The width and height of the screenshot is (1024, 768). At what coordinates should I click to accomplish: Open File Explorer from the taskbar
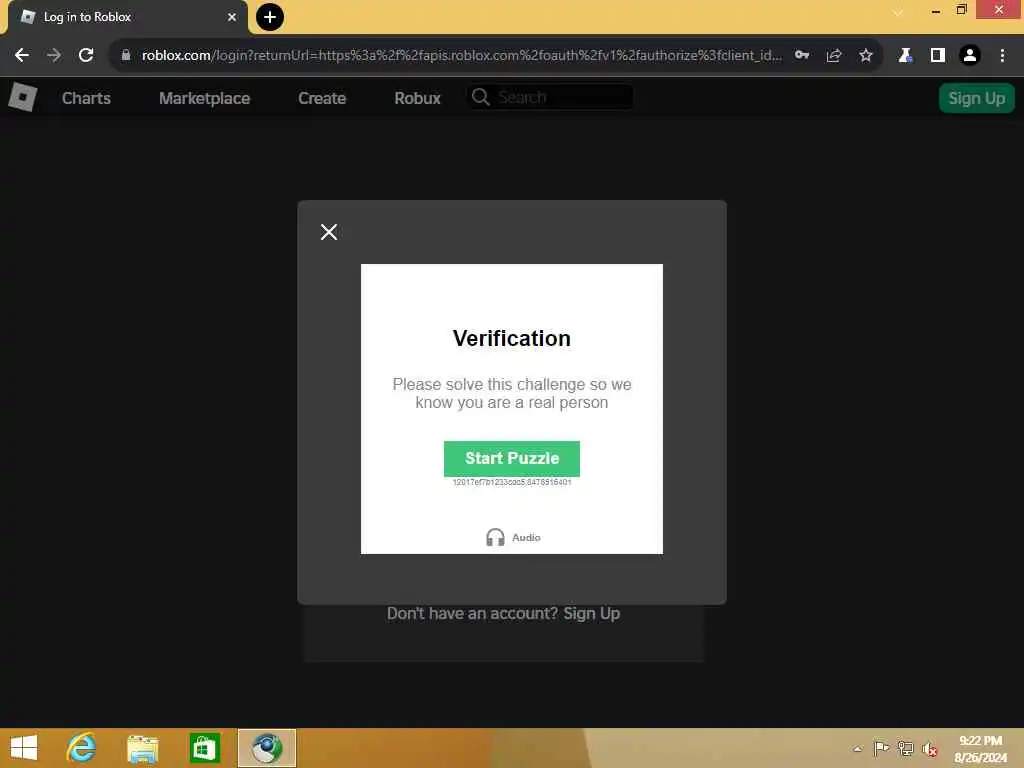point(142,748)
